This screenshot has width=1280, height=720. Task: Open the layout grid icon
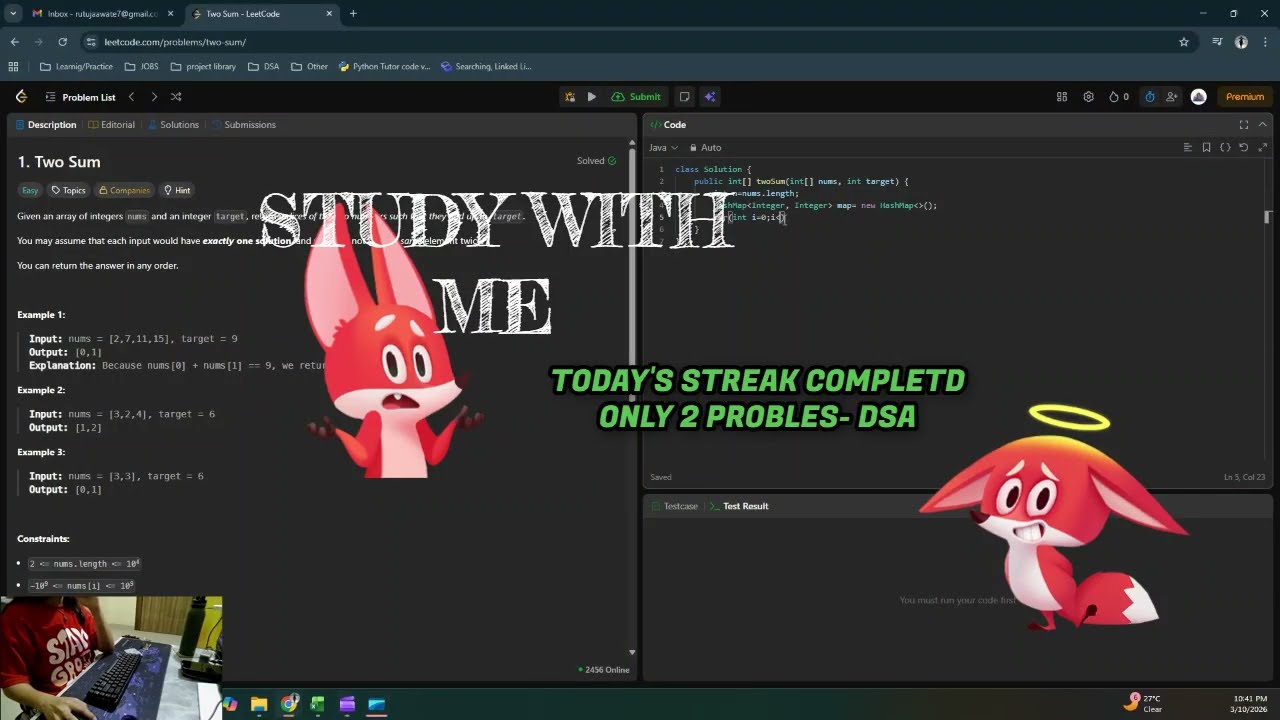click(x=1062, y=97)
